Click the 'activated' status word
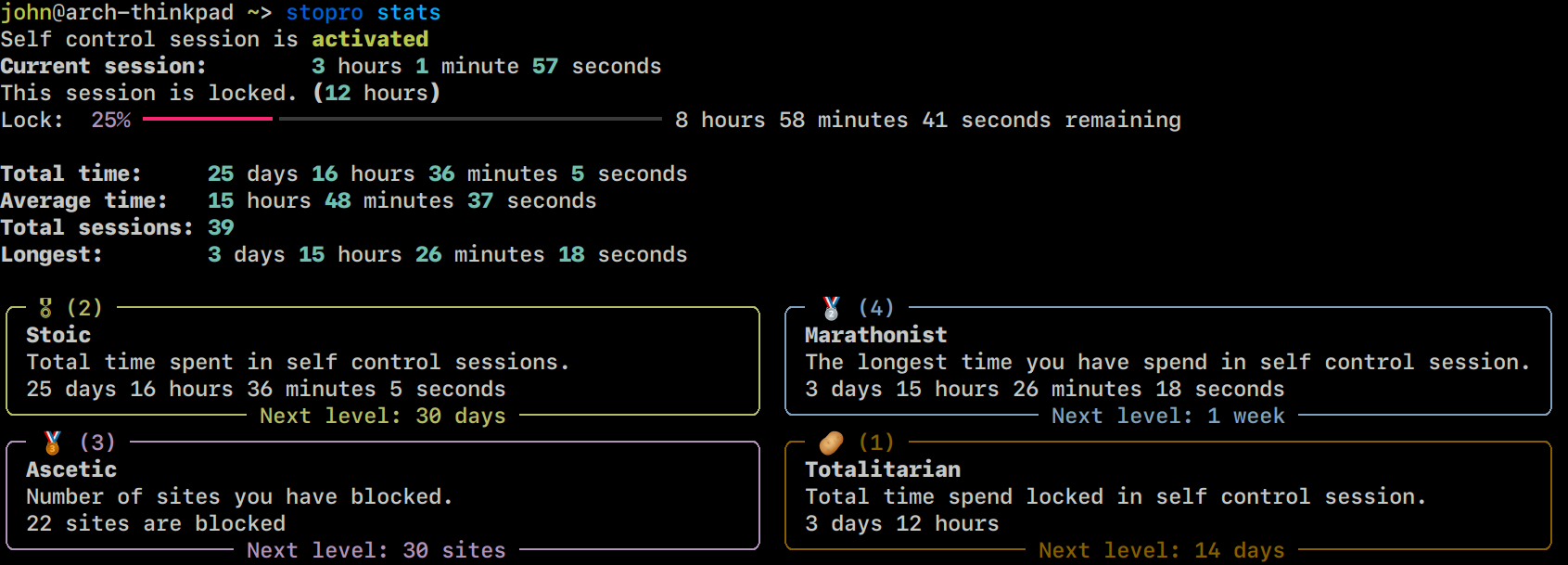 (370, 39)
